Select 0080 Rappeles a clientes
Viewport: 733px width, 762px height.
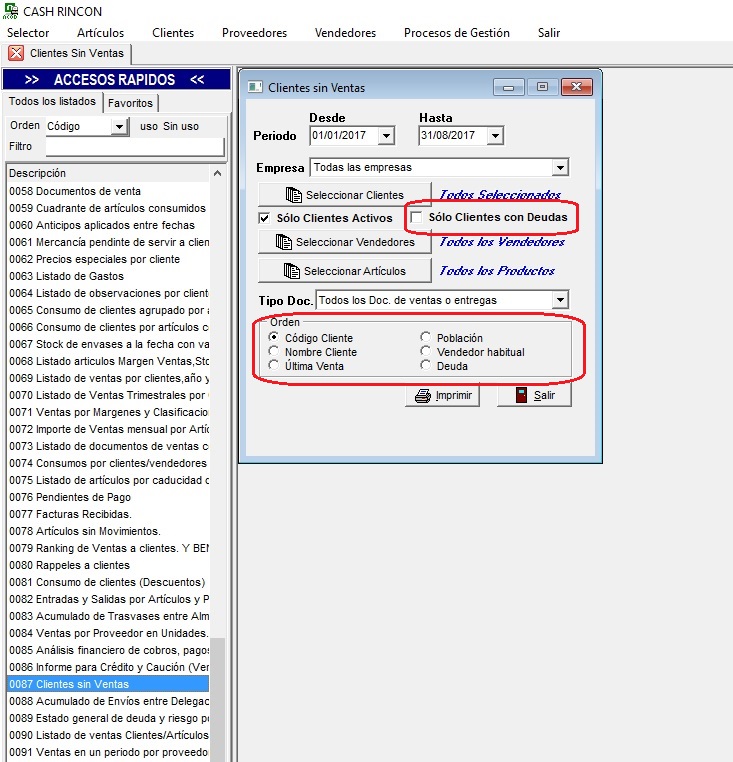(108, 565)
